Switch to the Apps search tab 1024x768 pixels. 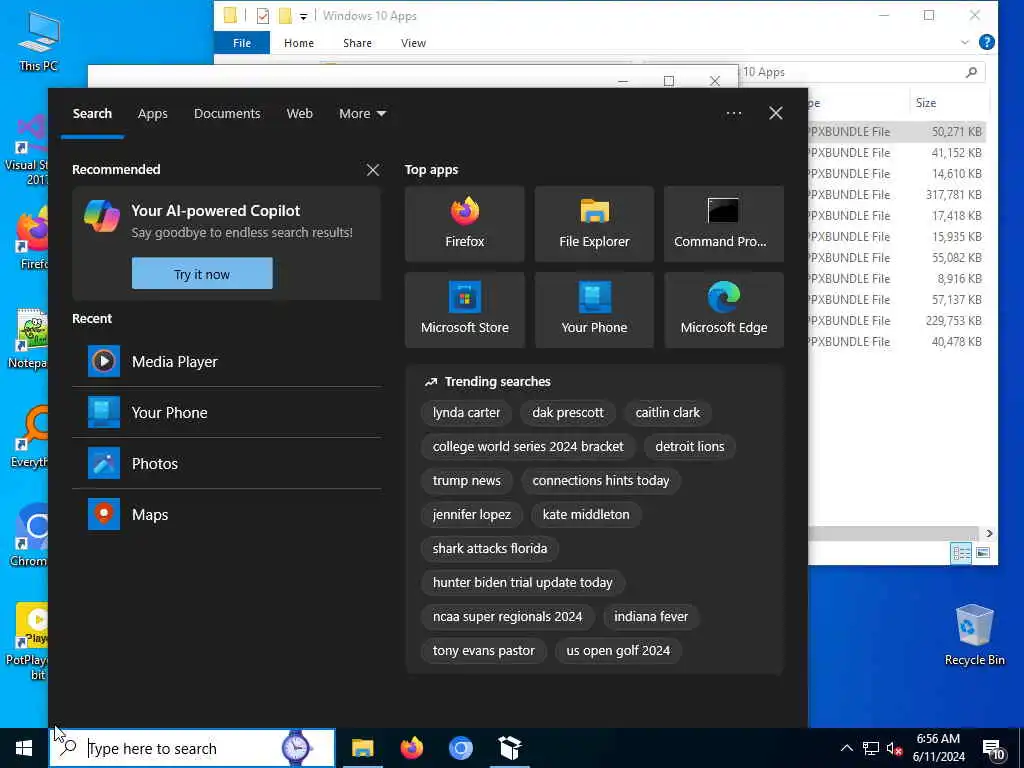[153, 114]
